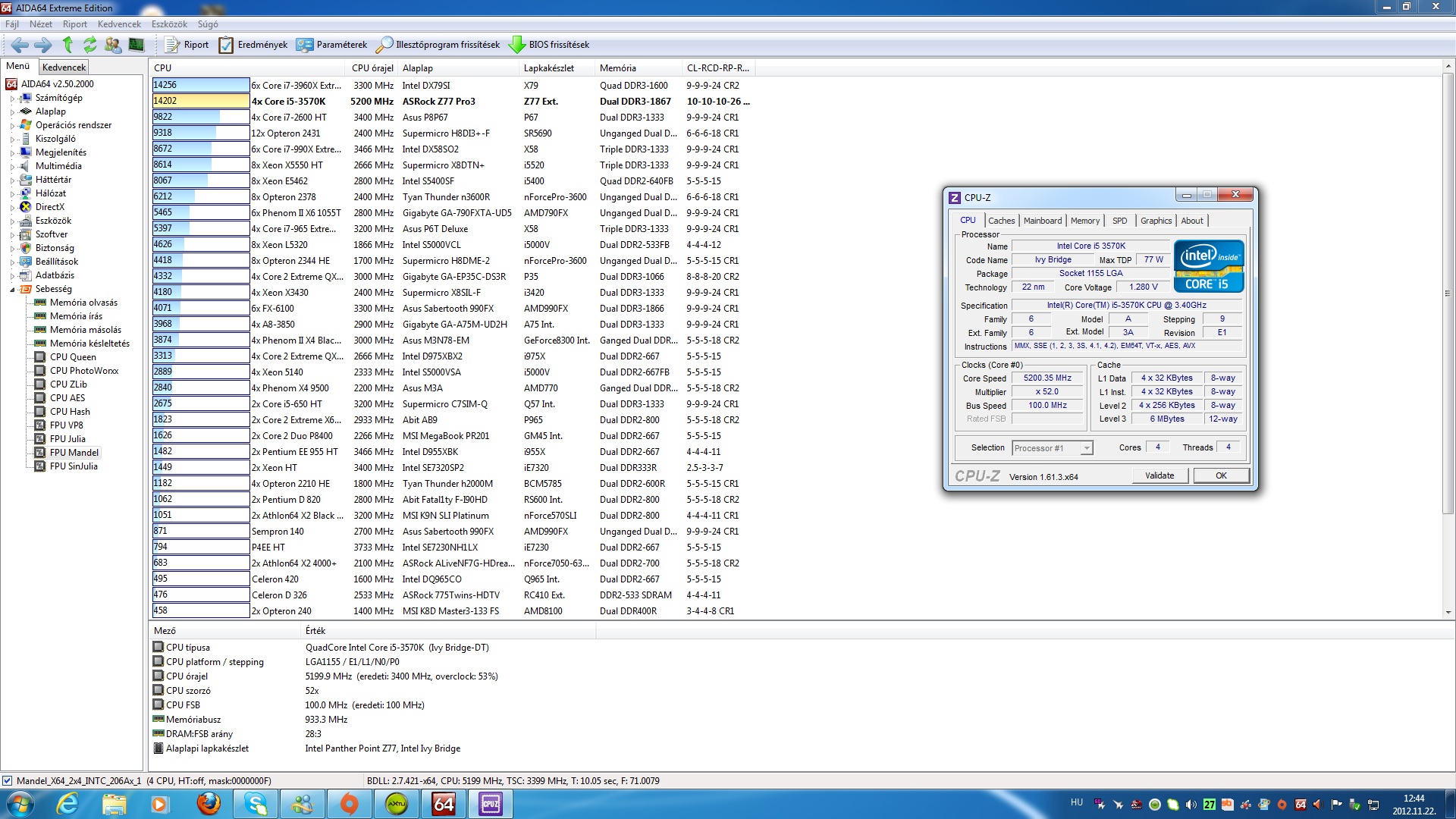Select the Memória olvasás benchmark
The image size is (1456, 819).
point(83,303)
